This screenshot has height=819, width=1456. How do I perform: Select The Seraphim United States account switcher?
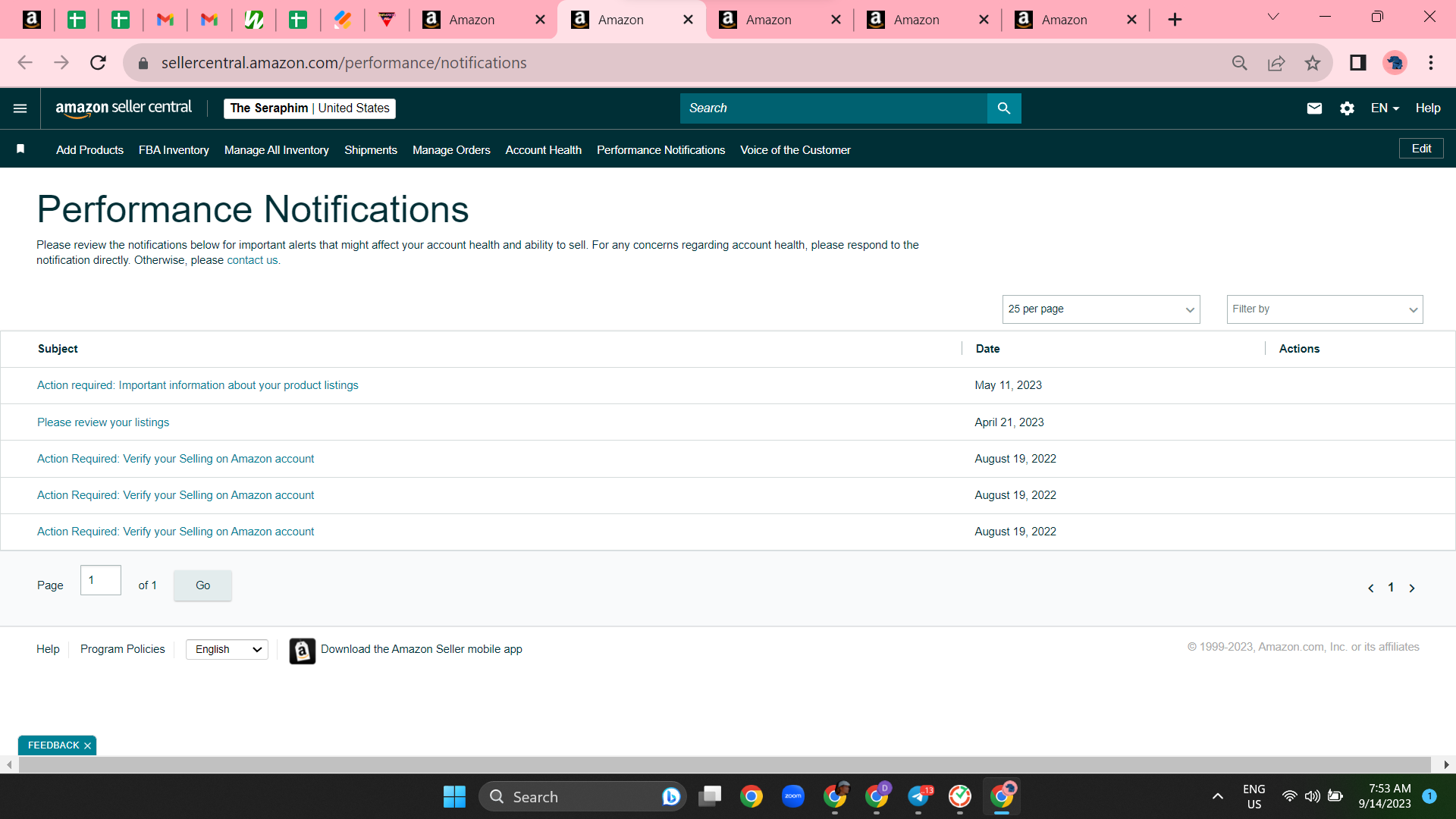click(x=309, y=108)
